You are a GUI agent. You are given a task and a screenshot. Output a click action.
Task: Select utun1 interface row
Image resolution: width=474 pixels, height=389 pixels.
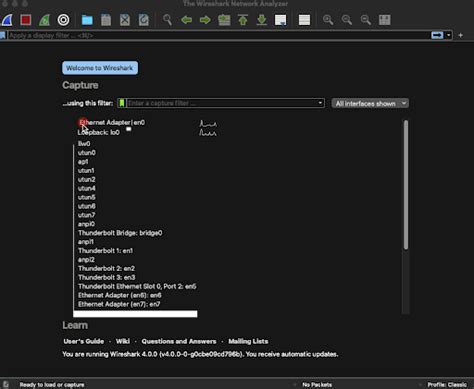(x=86, y=171)
